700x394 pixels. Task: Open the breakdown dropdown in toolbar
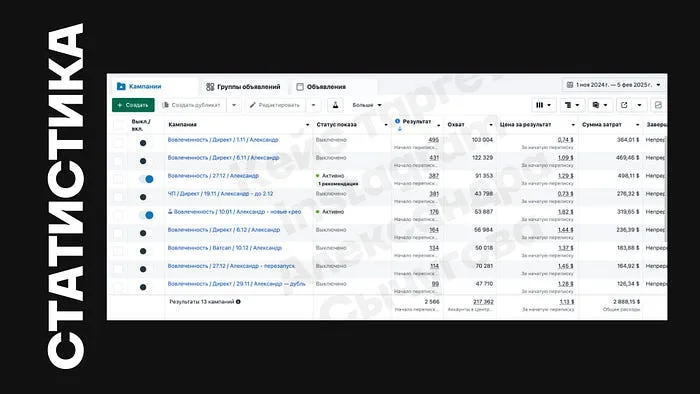[572, 105]
